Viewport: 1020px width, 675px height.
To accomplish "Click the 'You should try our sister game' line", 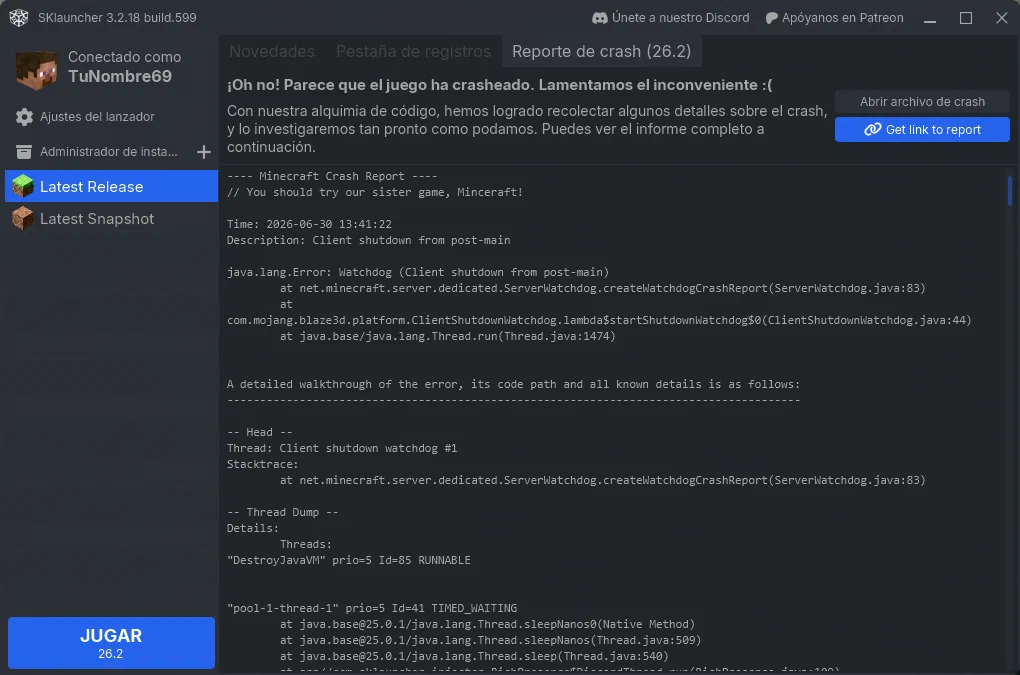I will 375,192.
